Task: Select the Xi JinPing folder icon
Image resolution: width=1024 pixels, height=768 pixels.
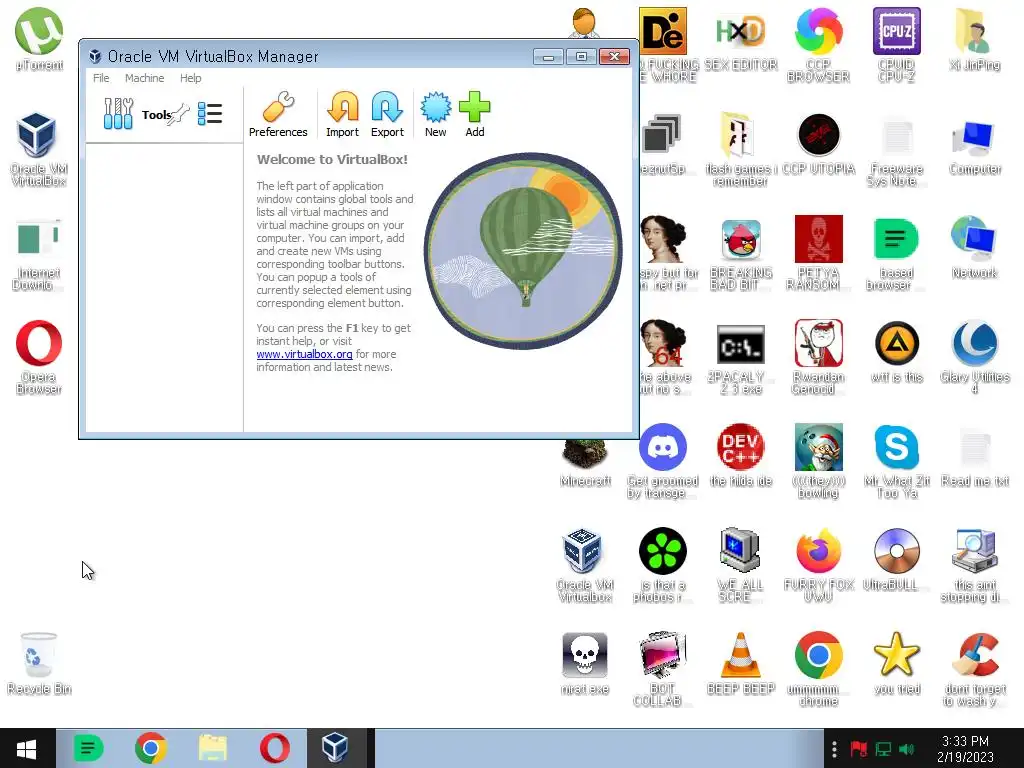Action: pos(974,39)
